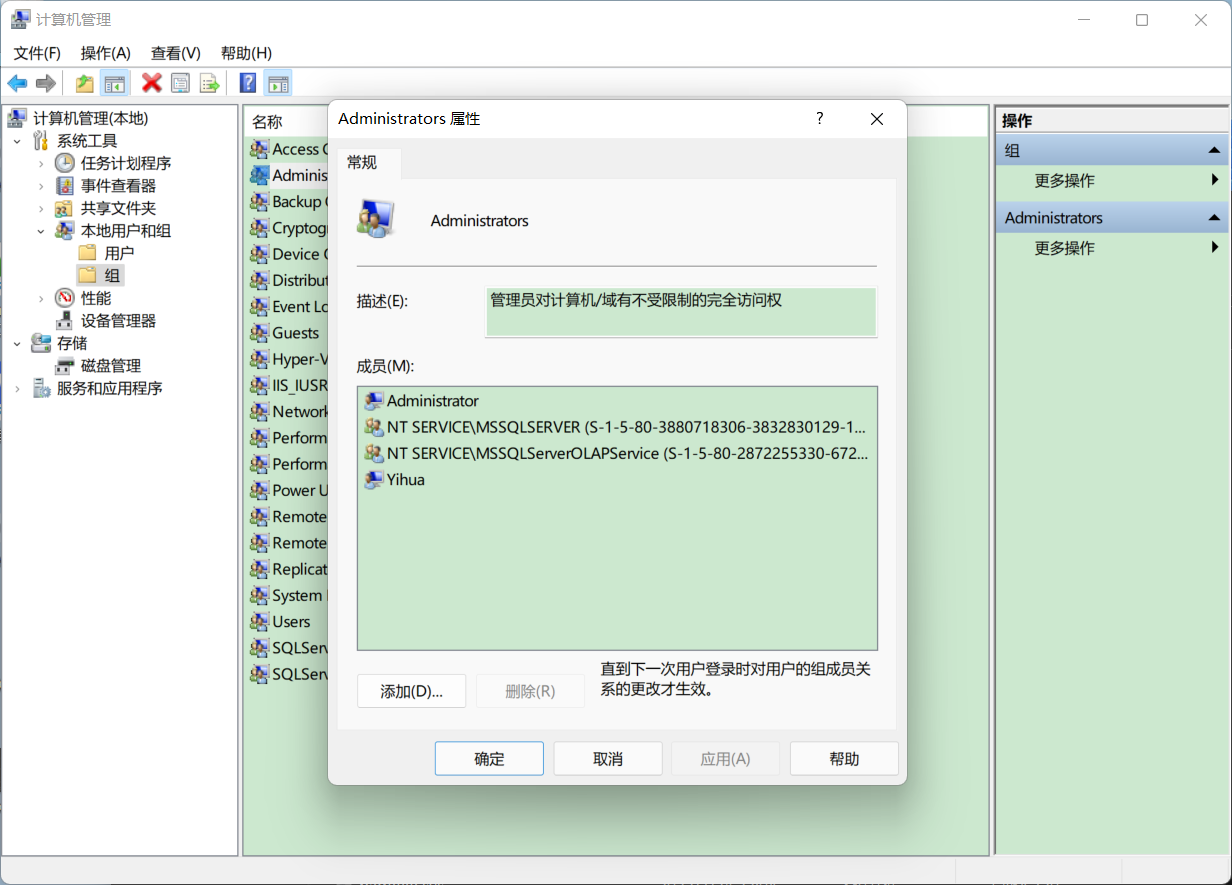Select the Power U group row

[x=288, y=490]
